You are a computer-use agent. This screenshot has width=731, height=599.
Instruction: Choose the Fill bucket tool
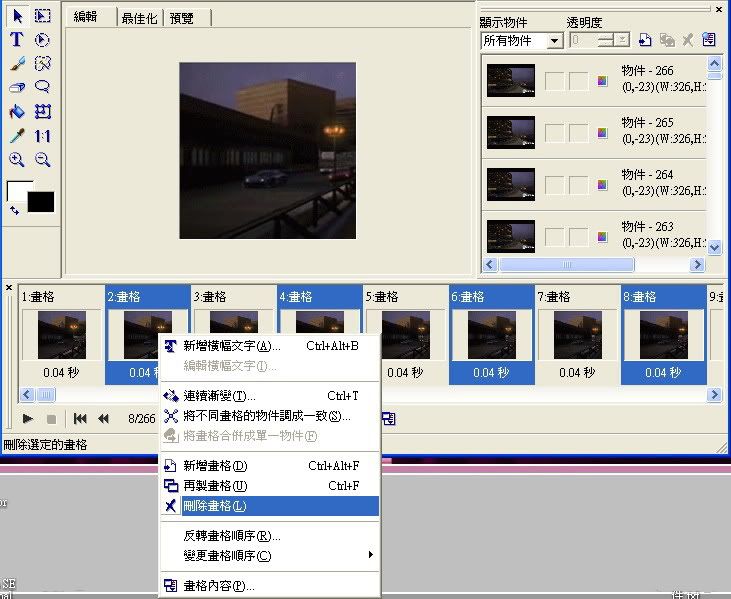pos(17,112)
